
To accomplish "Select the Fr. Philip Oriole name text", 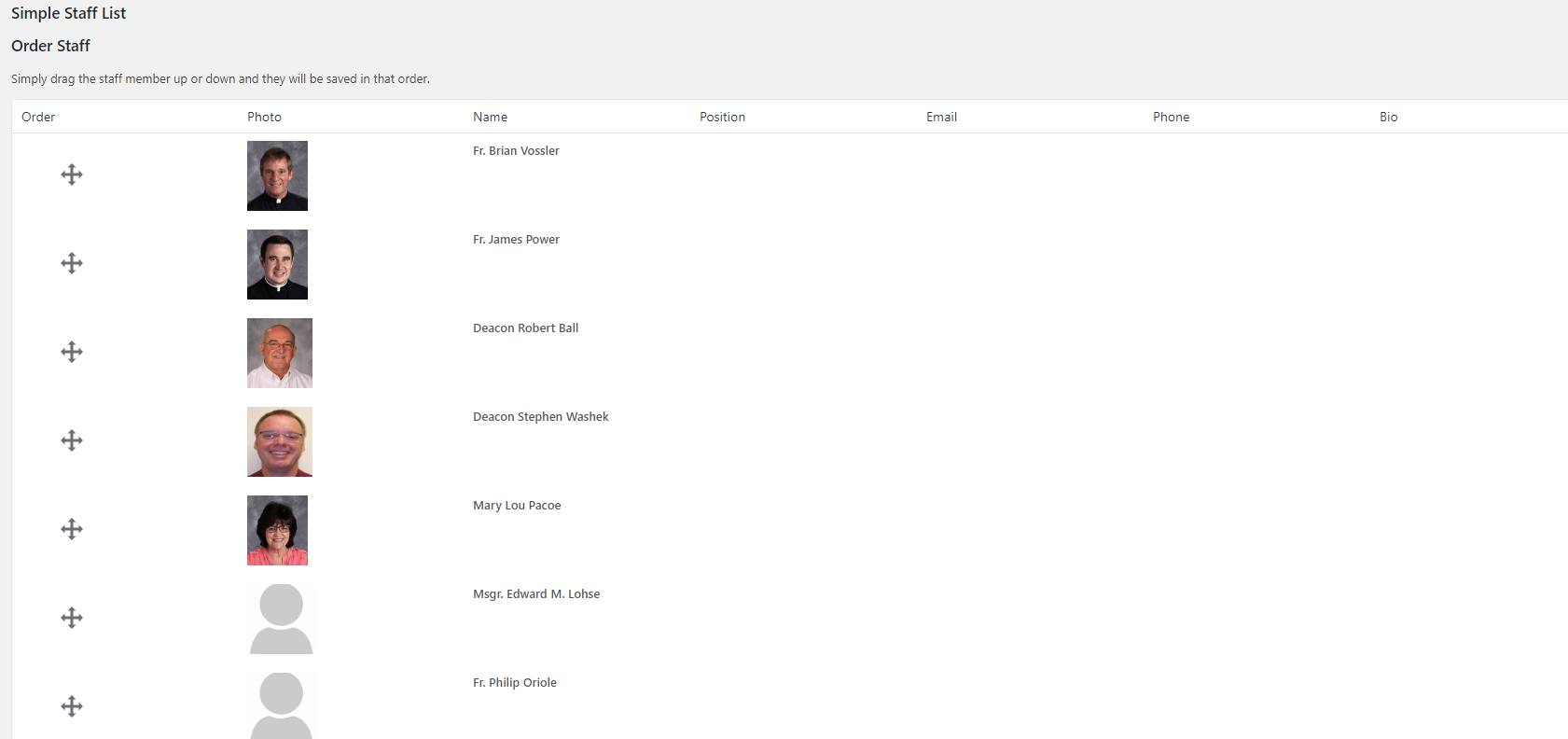I will [514, 683].
